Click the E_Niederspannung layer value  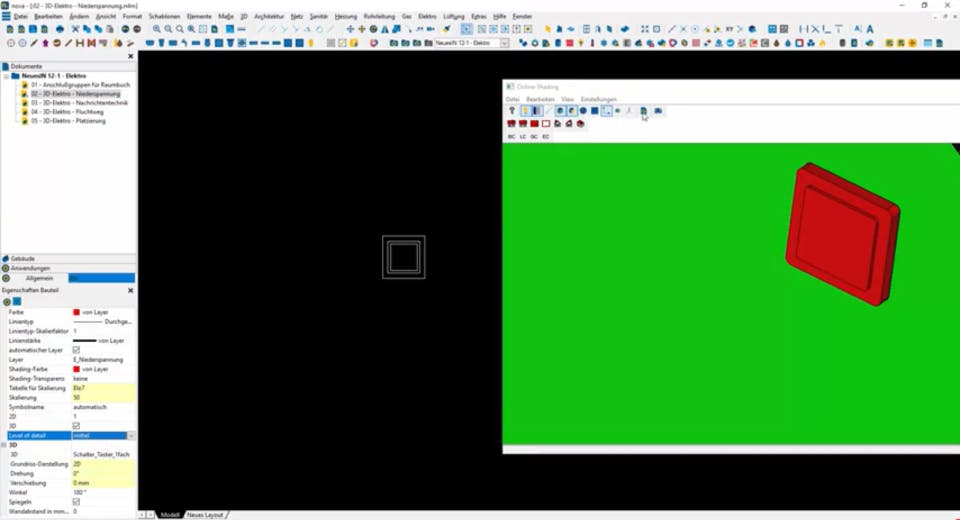[98, 360]
